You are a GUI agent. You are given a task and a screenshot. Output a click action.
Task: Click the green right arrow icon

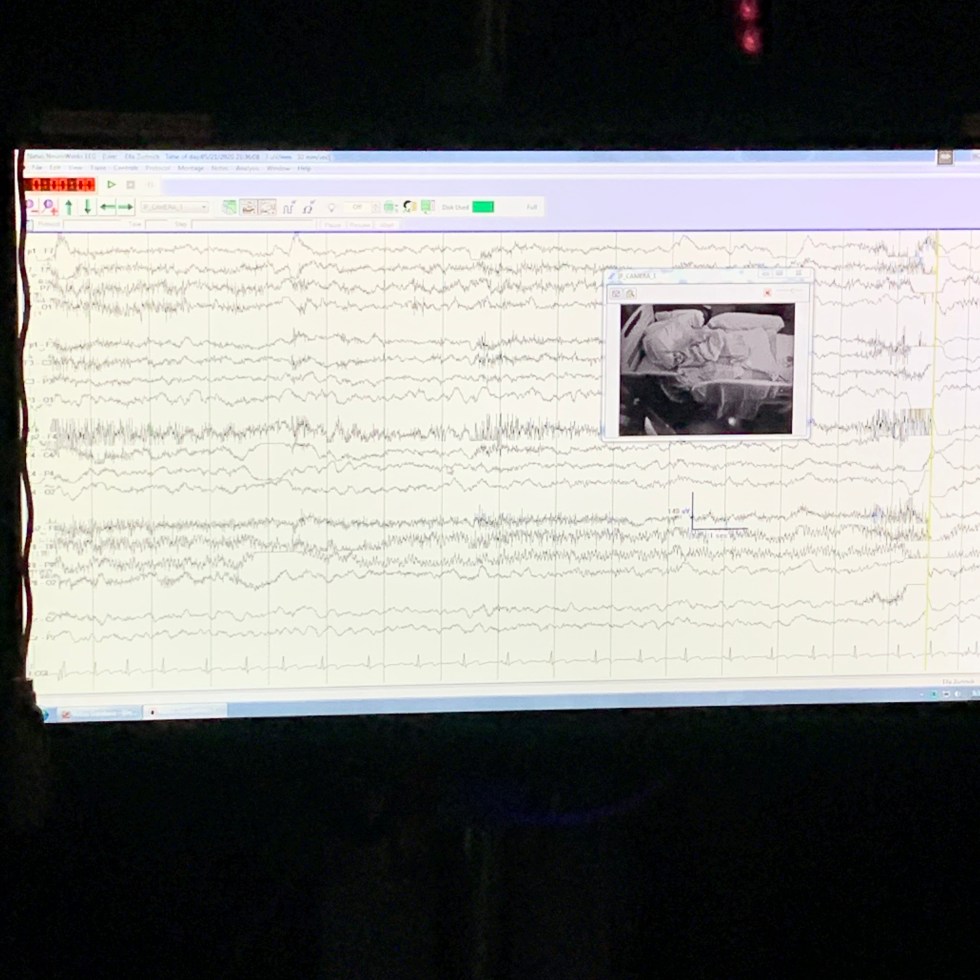pos(126,207)
